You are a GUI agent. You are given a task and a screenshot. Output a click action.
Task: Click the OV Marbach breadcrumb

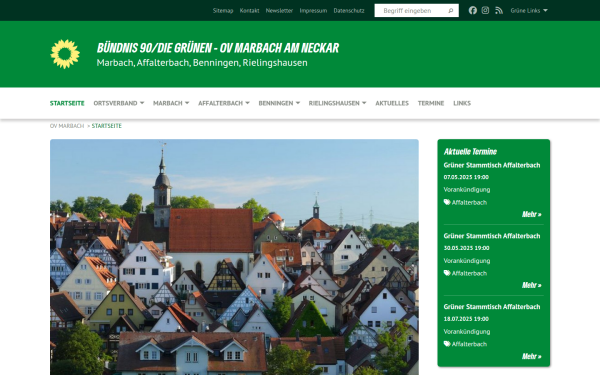tap(67, 126)
